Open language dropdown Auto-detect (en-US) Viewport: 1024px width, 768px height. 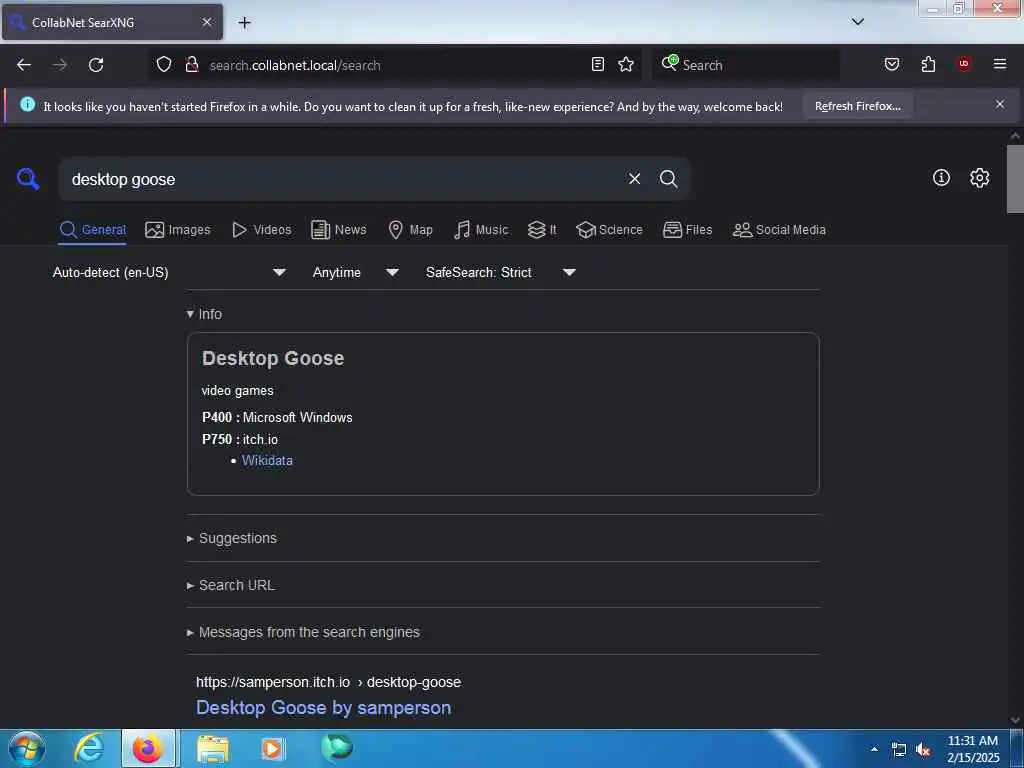(x=169, y=272)
